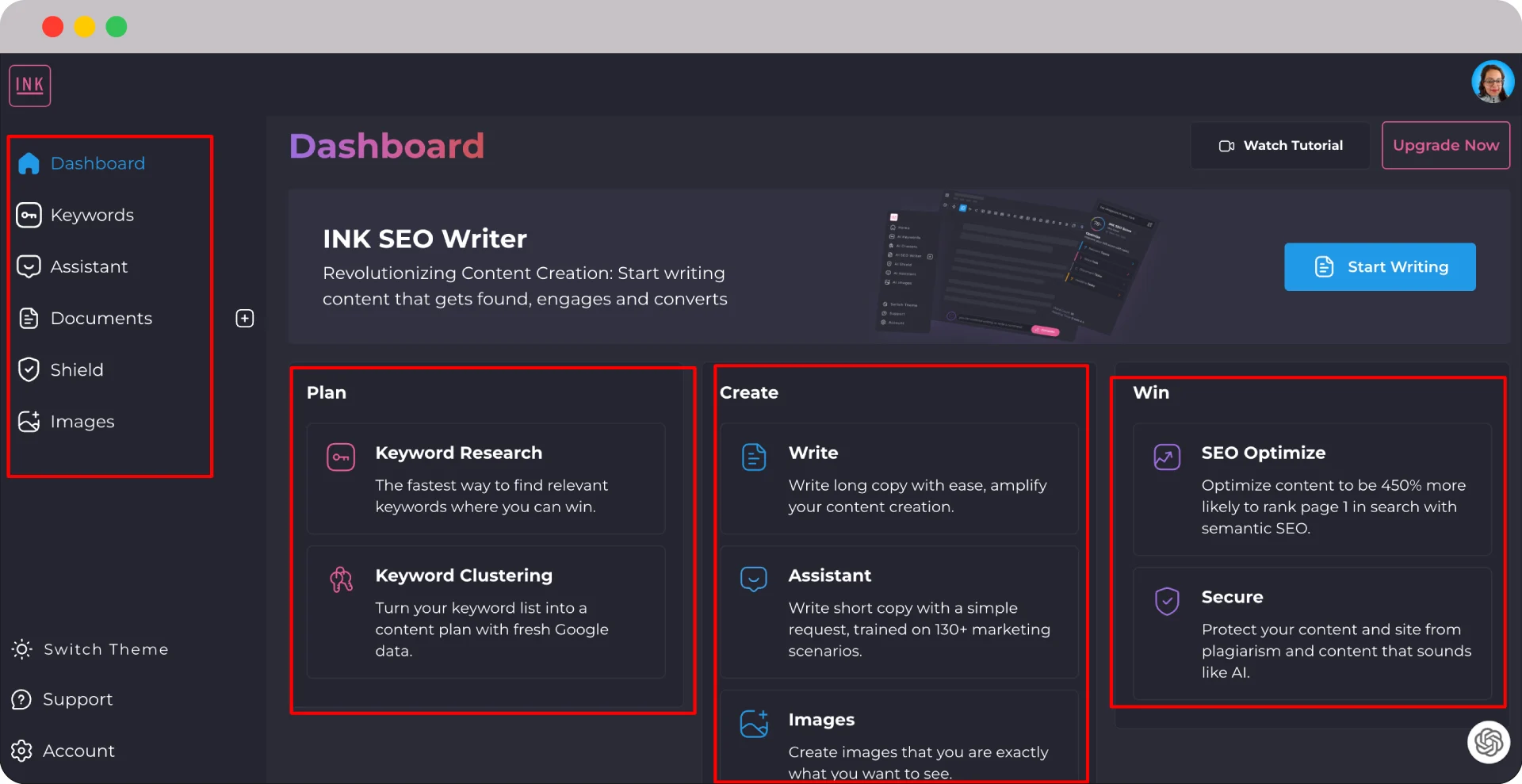Image resolution: width=1522 pixels, height=784 pixels.
Task: Open the Keyword Research card title
Action: click(459, 453)
